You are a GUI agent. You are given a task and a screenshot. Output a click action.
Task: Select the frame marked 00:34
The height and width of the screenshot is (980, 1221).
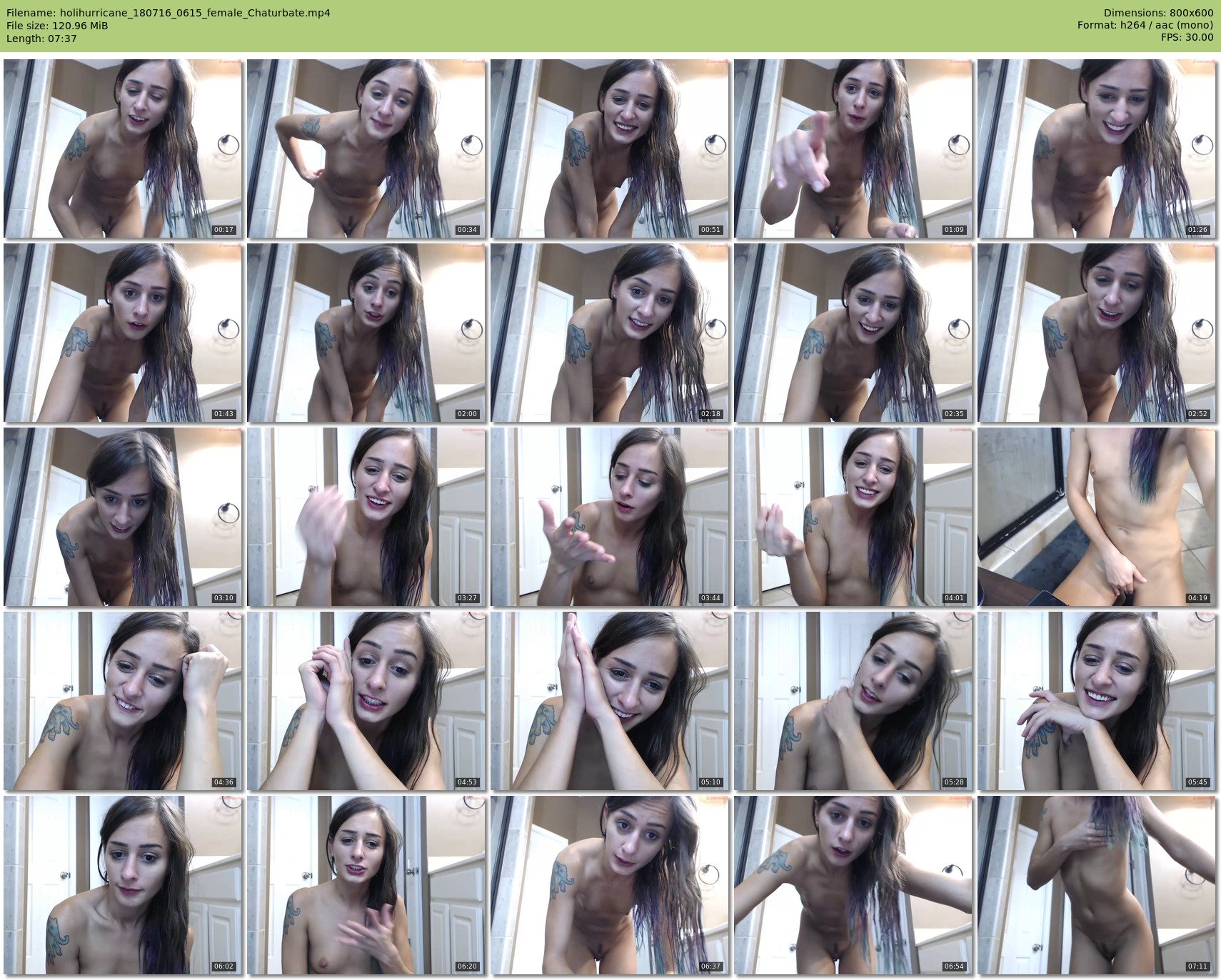pos(366,148)
